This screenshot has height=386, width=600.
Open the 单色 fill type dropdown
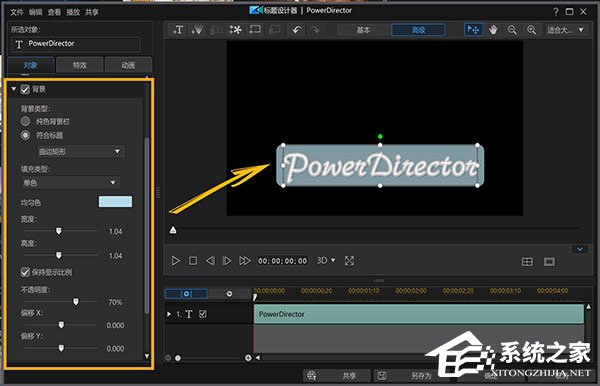click(x=70, y=183)
